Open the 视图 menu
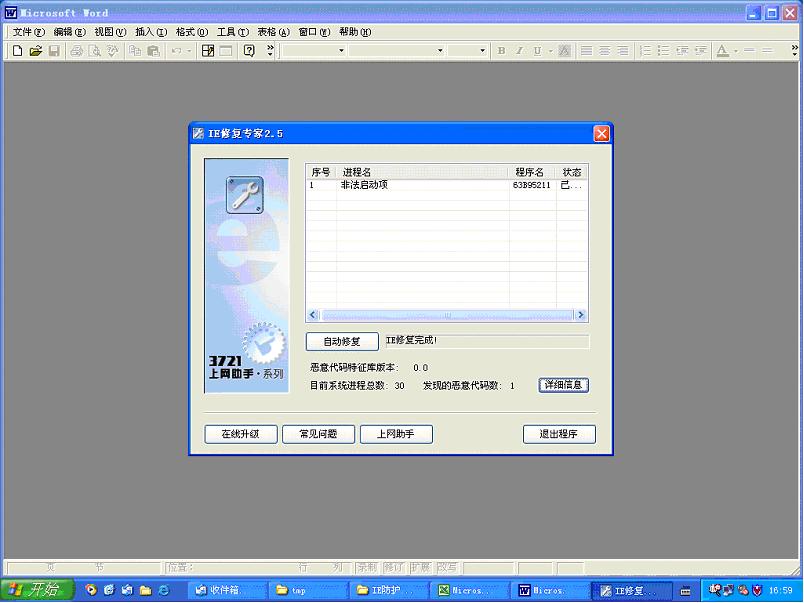804x603 pixels. pyautogui.click(x=110, y=32)
